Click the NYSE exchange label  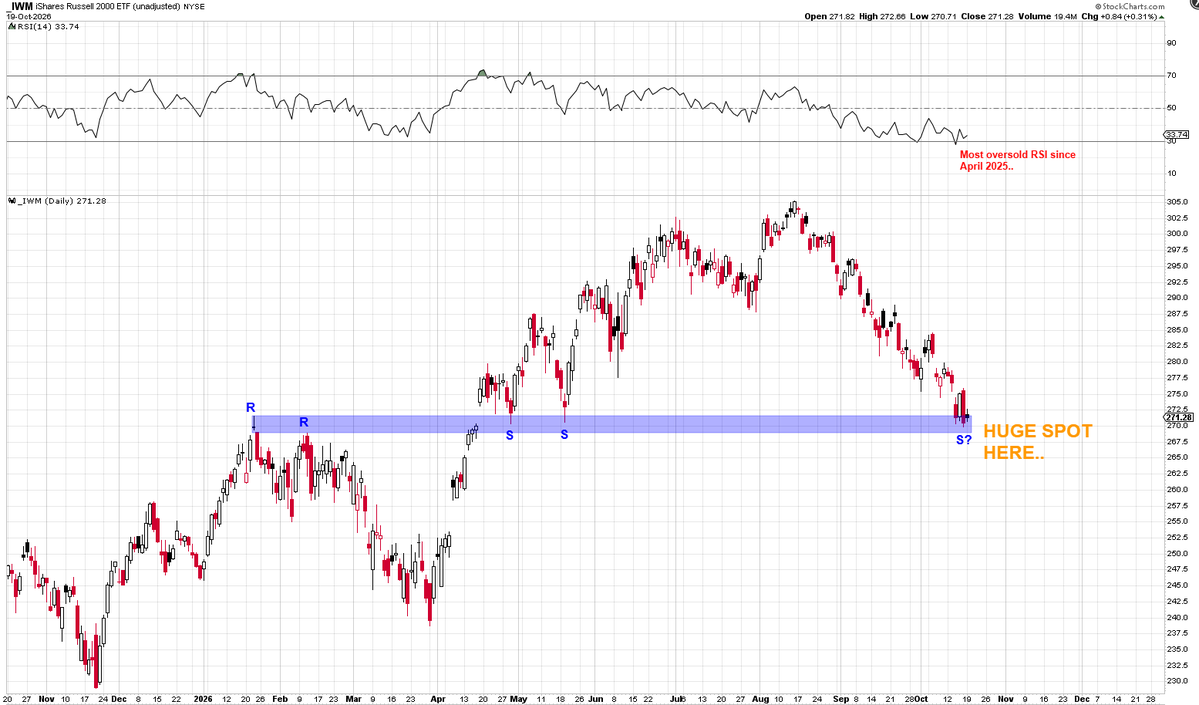[x=194, y=7]
